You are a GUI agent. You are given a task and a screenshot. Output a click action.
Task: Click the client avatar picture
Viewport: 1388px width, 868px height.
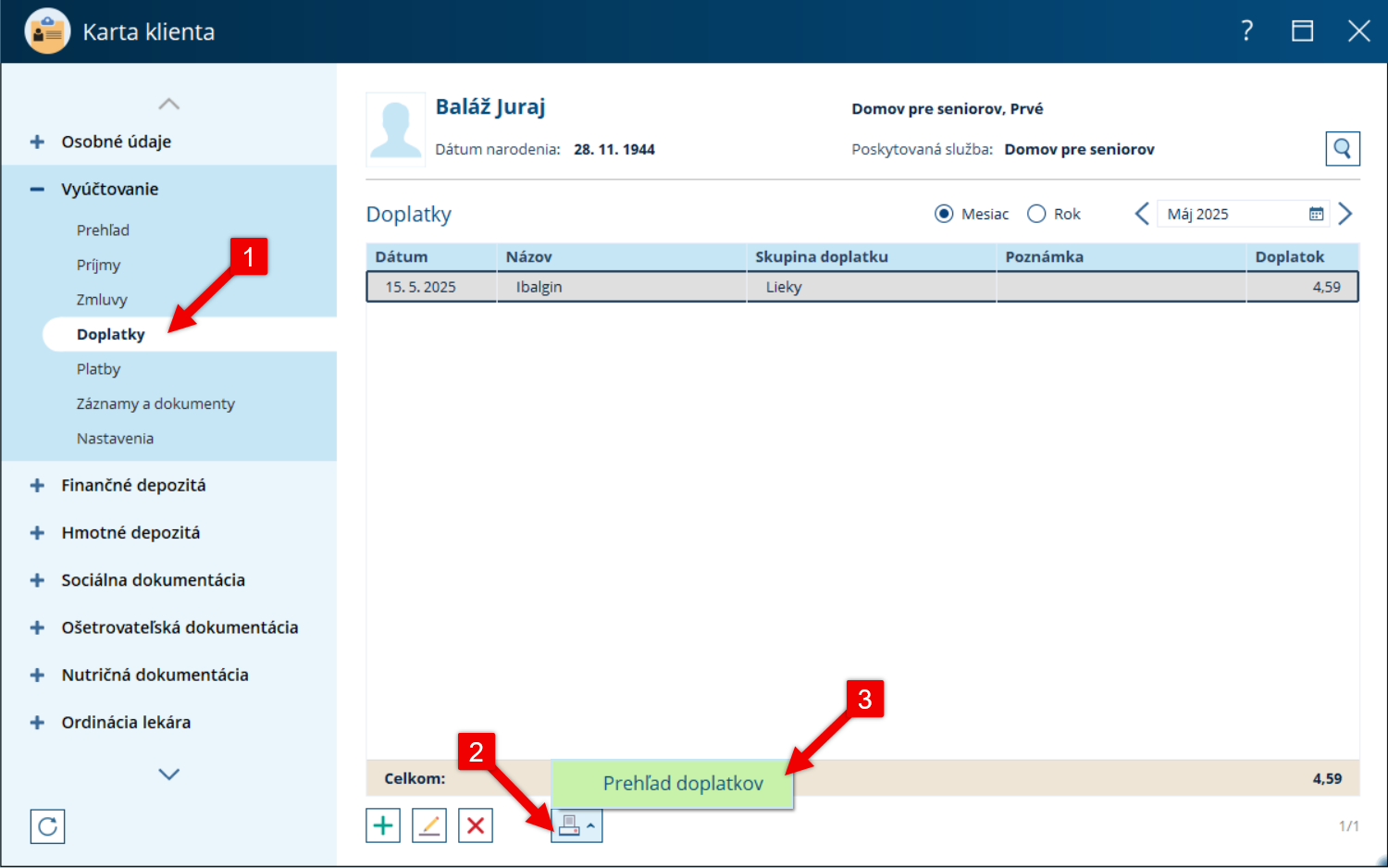(x=396, y=130)
